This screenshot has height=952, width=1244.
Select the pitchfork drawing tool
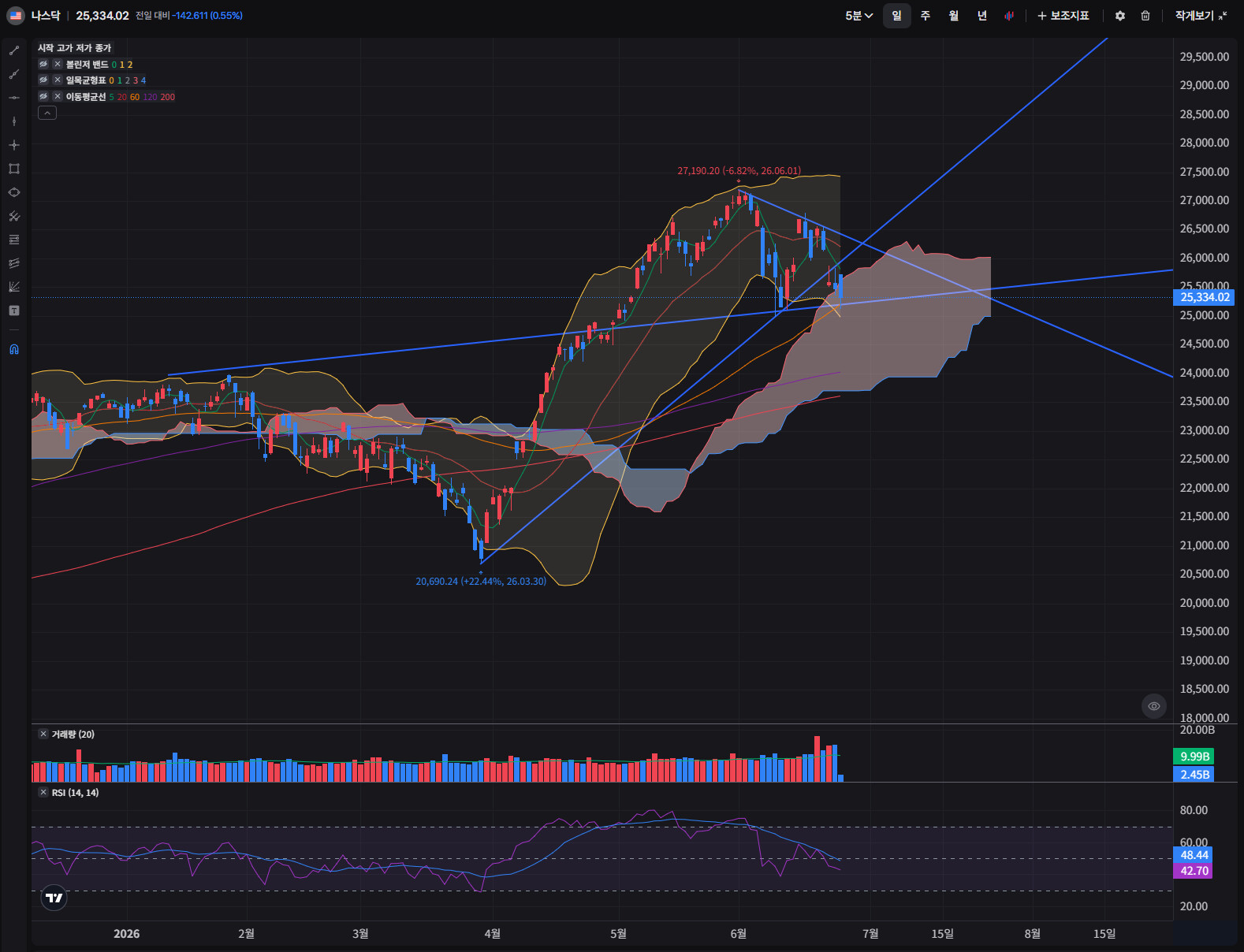tap(14, 216)
